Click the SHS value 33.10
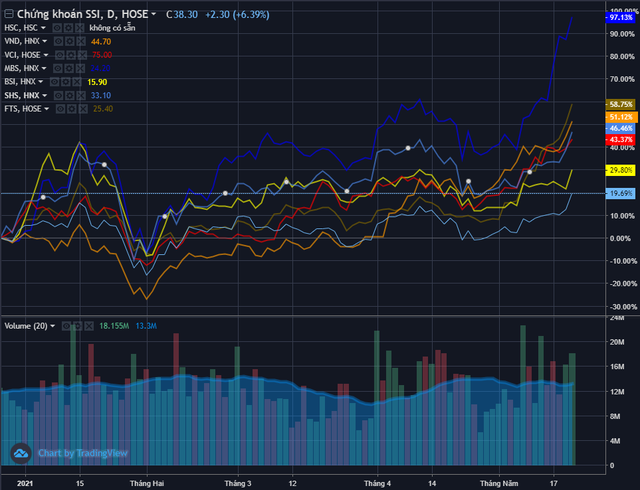Image resolution: width=640 pixels, height=490 pixels. pyautogui.click(x=101, y=96)
